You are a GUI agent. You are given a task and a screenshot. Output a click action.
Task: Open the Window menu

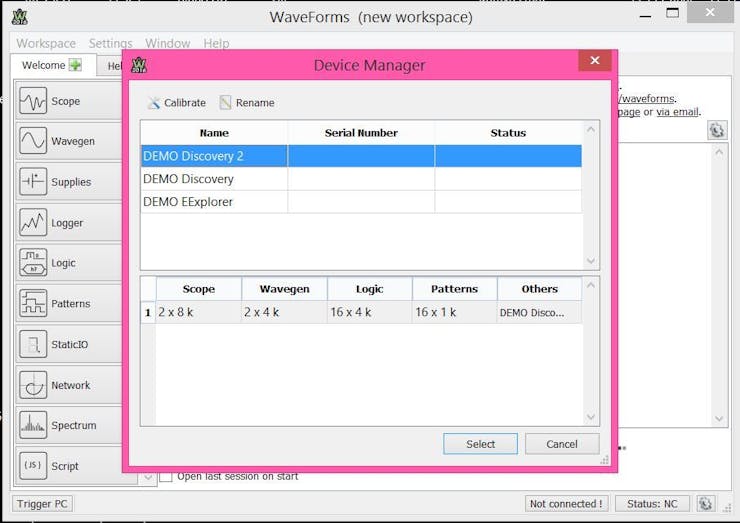[x=168, y=43]
